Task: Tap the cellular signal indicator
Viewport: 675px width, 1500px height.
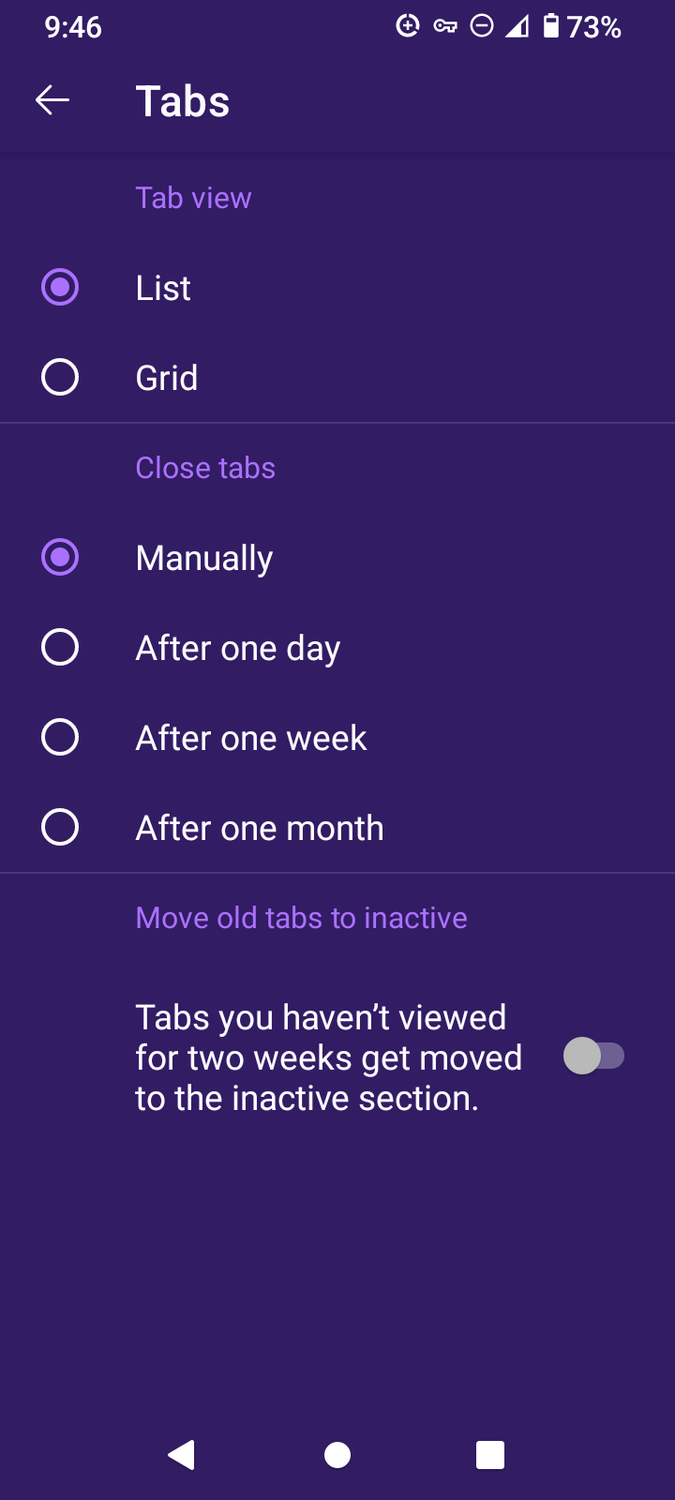Action: [517, 26]
